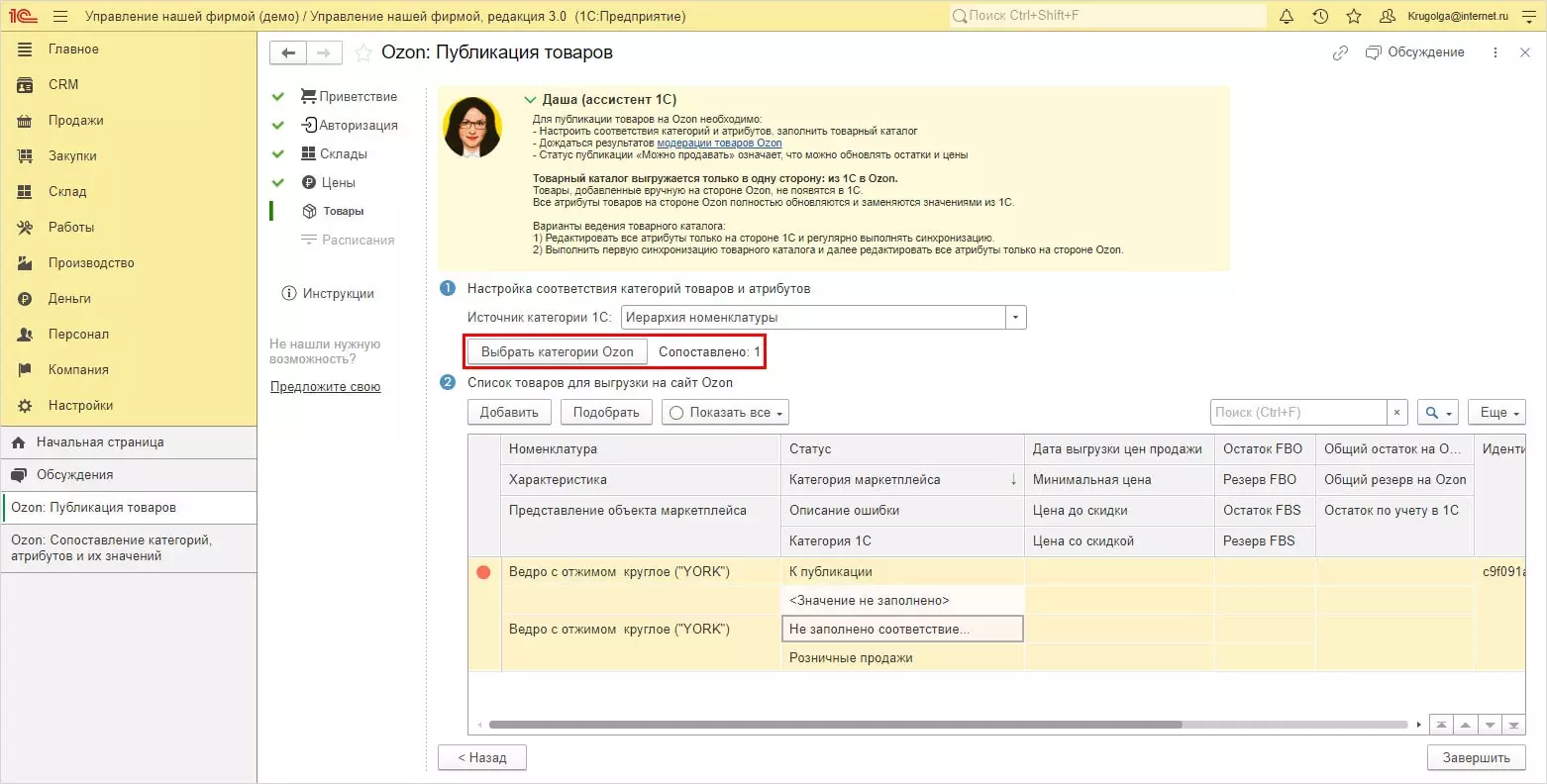This screenshot has width=1547, height=784.
Task: Open the модерации товаров Ozon link
Action: (719, 143)
